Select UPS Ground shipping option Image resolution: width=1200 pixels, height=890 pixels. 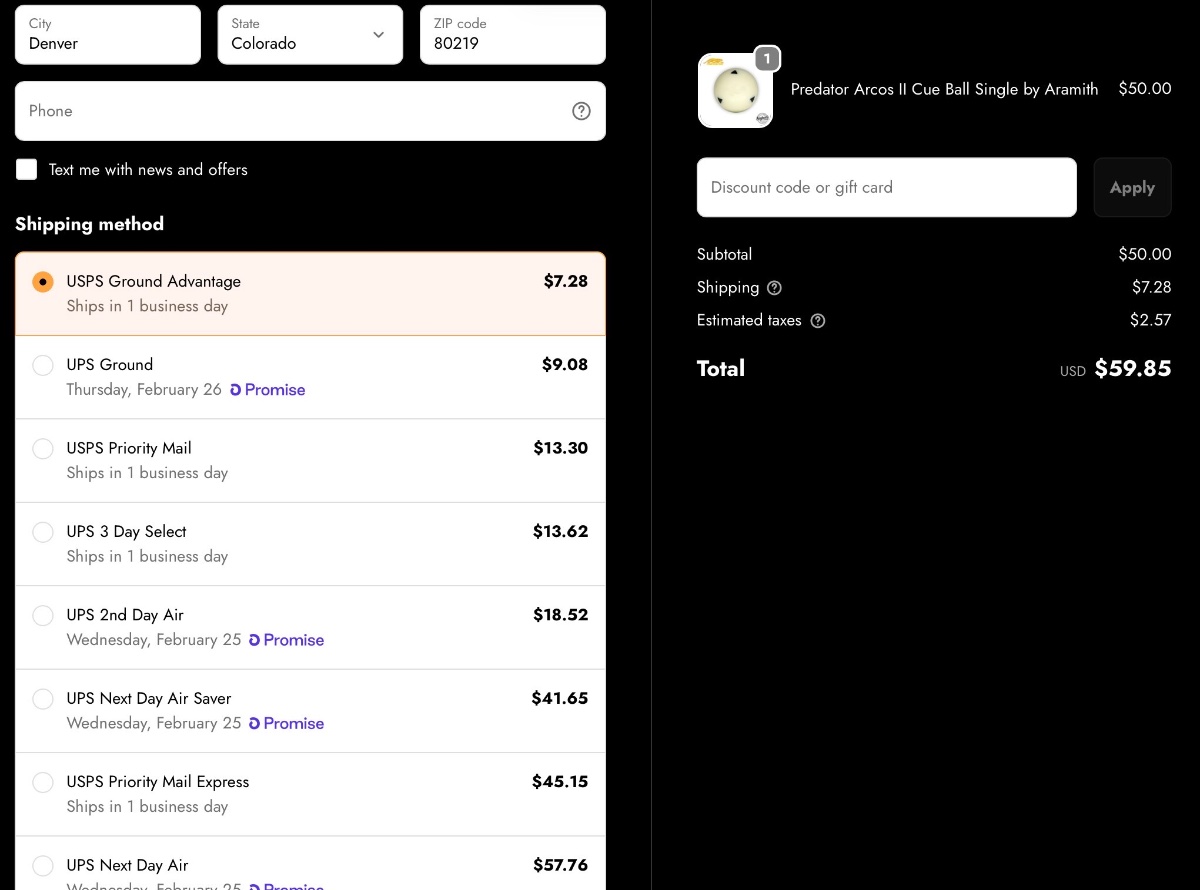[x=43, y=365]
